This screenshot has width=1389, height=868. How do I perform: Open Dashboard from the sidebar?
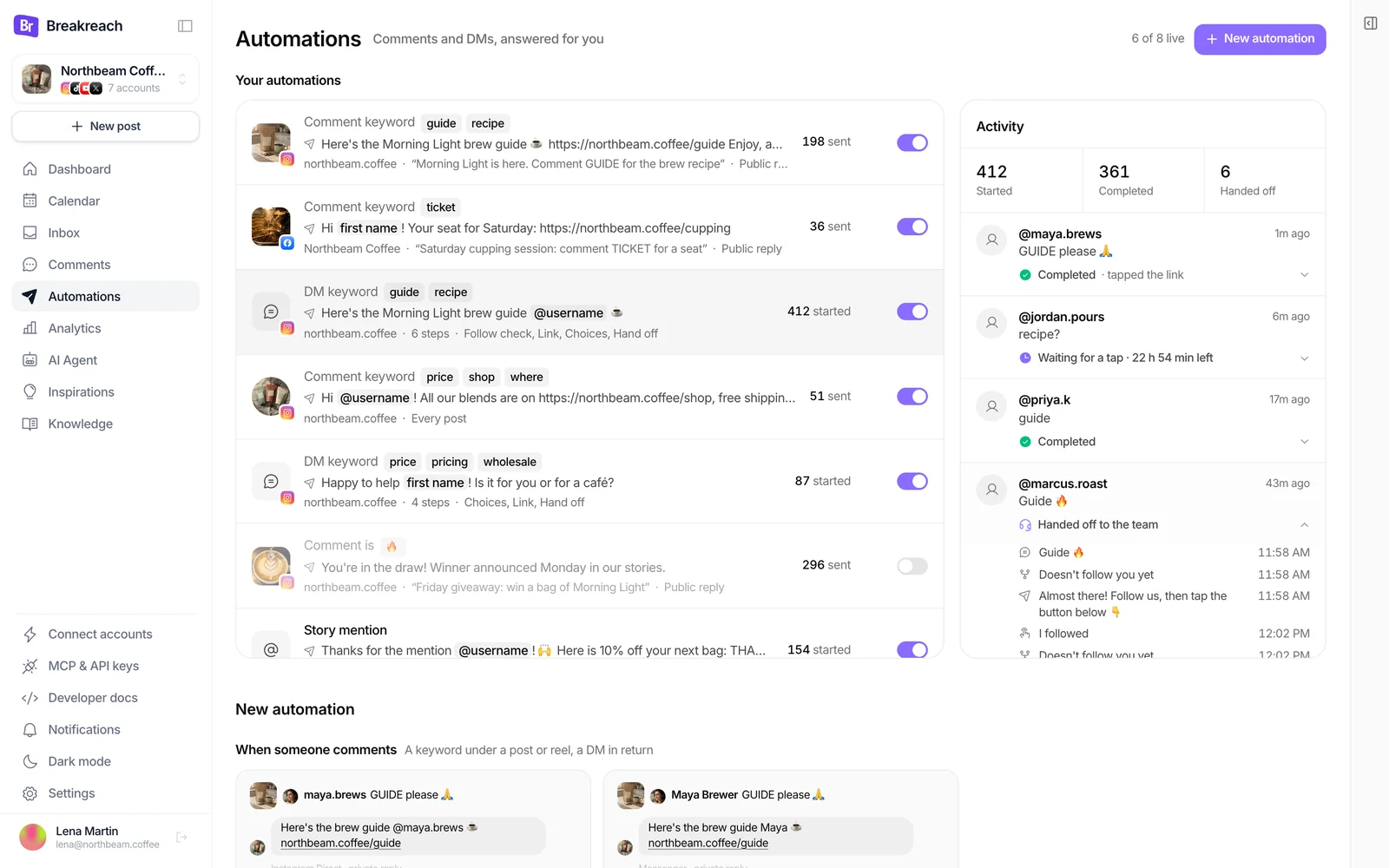105,169
